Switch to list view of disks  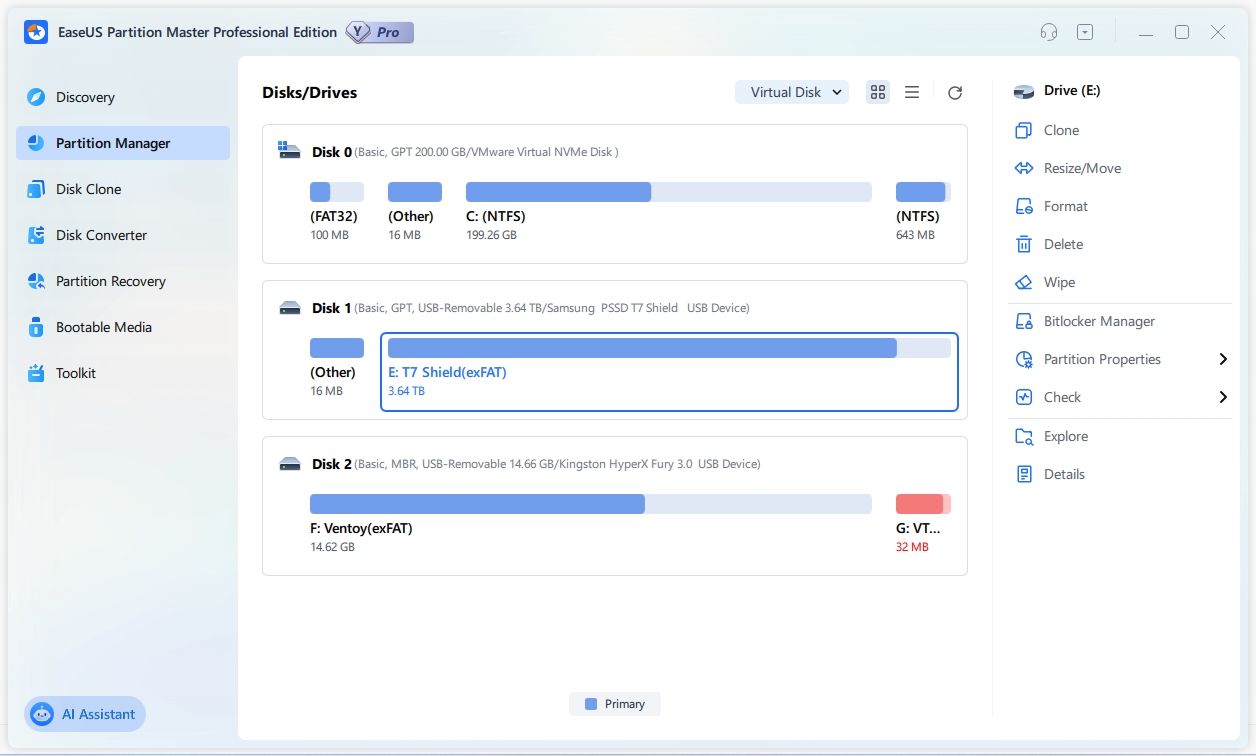(x=912, y=92)
